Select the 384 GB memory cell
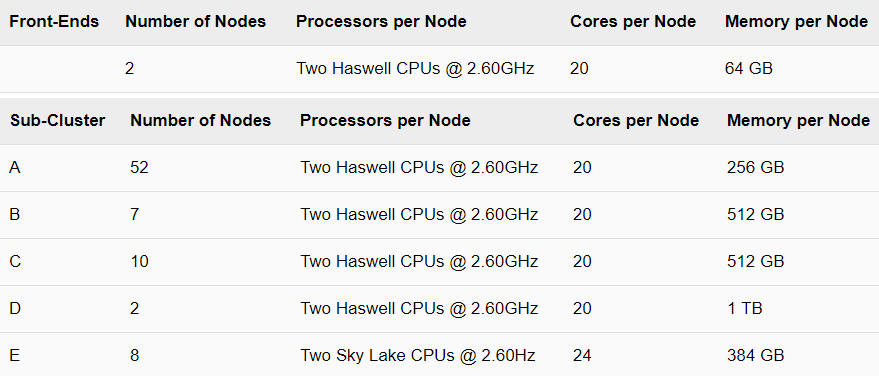 [755, 355]
